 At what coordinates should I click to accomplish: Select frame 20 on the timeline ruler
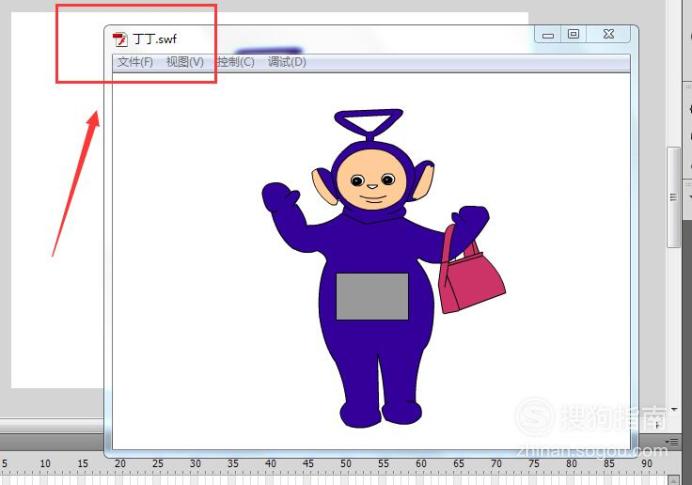point(120,464)
